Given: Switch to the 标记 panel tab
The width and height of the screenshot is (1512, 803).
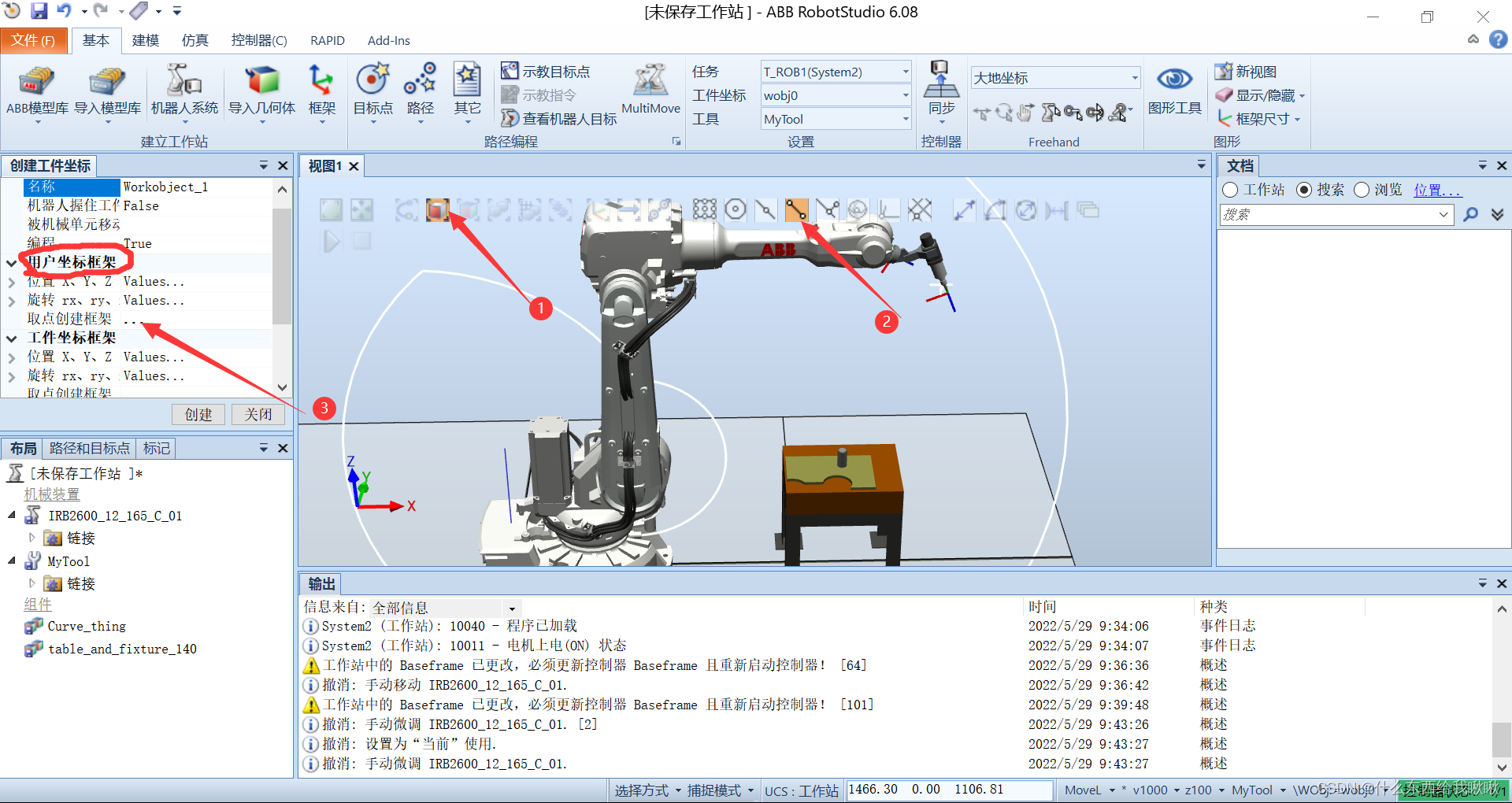Looking at the screenshot, I should point(156,448).
